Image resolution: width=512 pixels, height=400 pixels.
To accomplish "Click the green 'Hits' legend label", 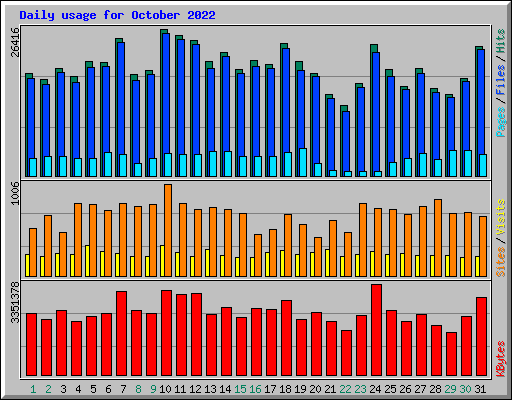I will [501, 41].
